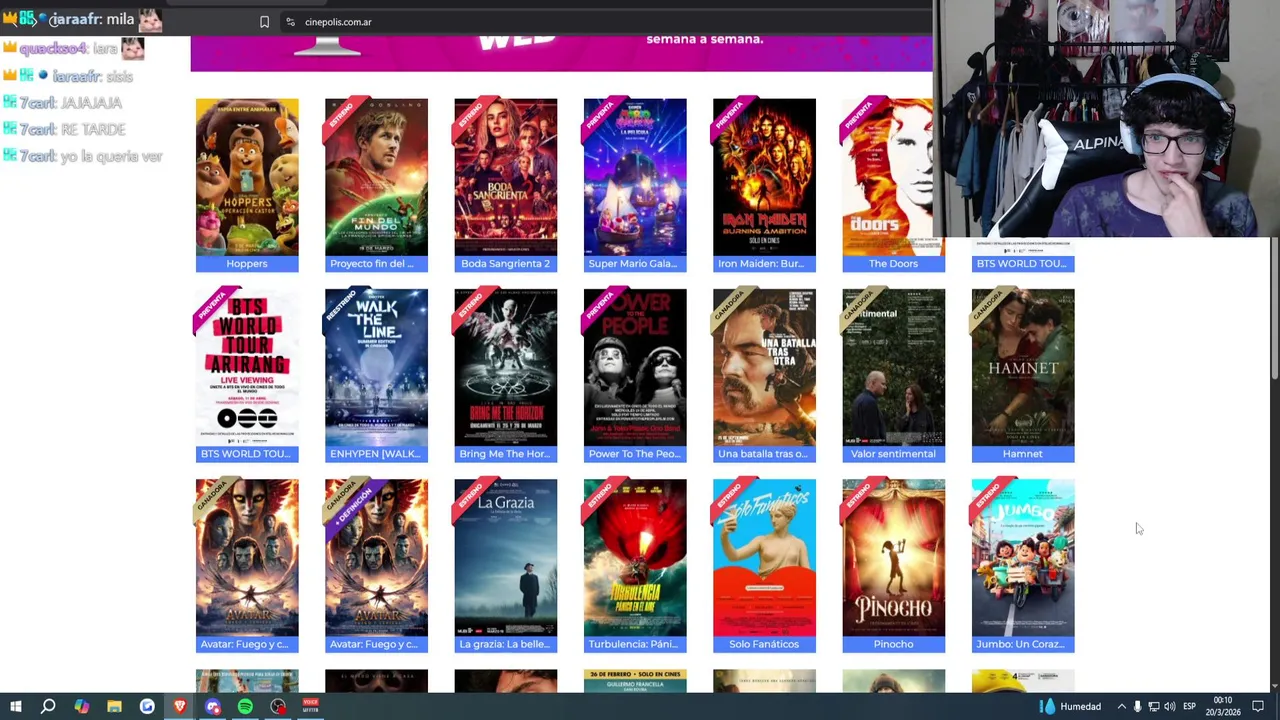Launch Copilot from the taskbar
The image size is (1280, 720).
[x=81, y=707]
